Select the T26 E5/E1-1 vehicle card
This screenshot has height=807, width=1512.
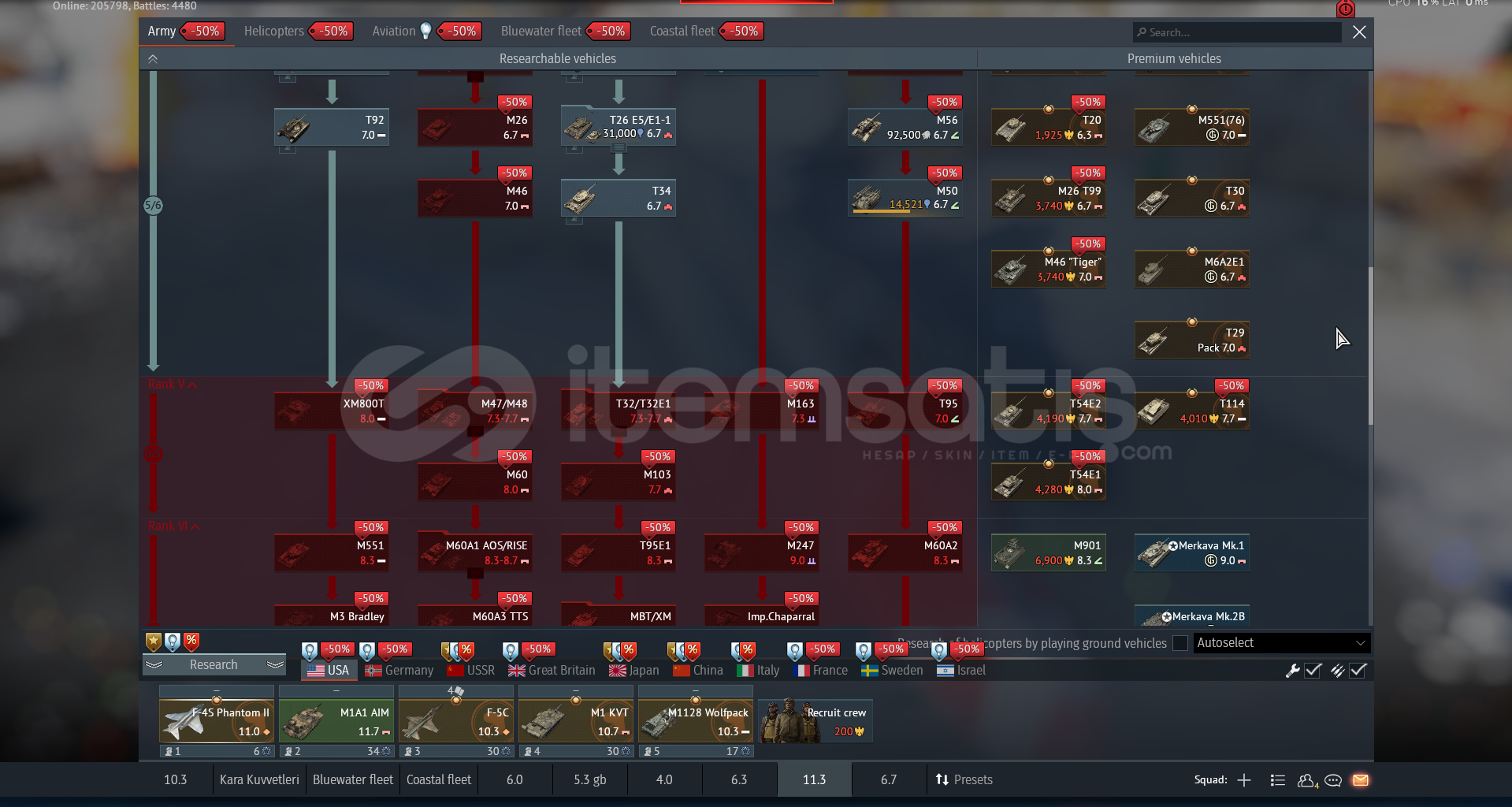(619, 127)
